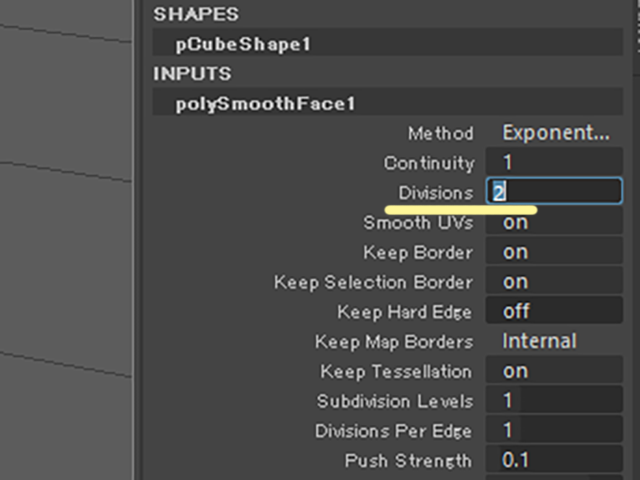
Task: Toggle the Smooth UVs on value
Action: click(x=554, y=222)
